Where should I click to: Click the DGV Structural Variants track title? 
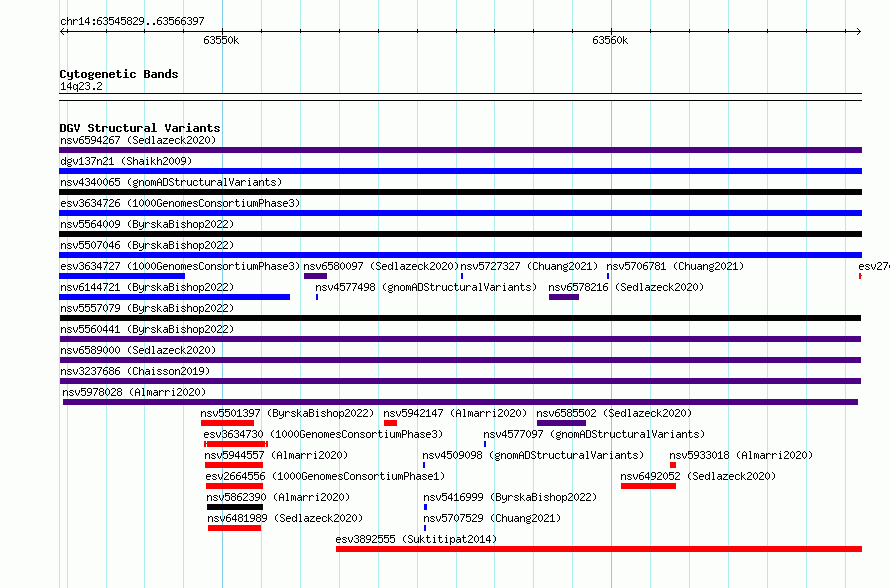(140, 128)
